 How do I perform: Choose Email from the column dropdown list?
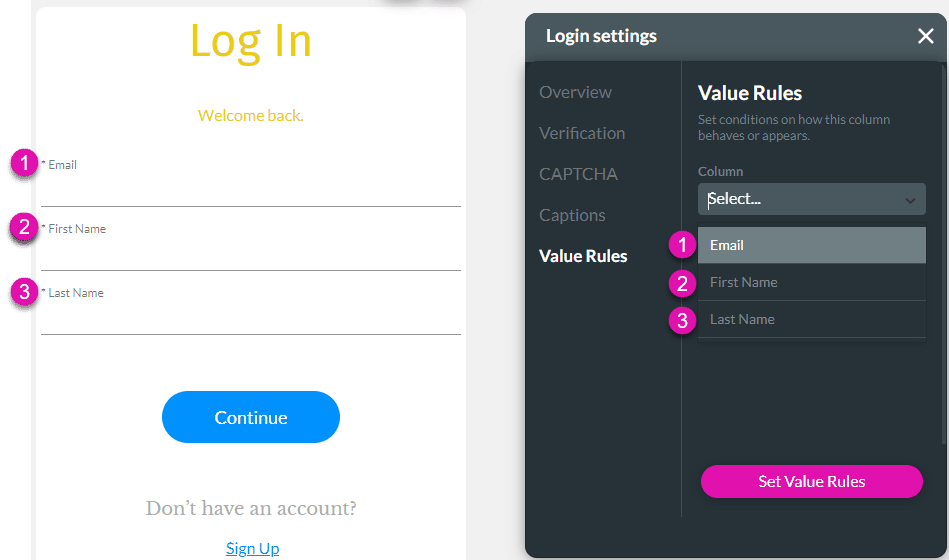(x=811, y=245)
